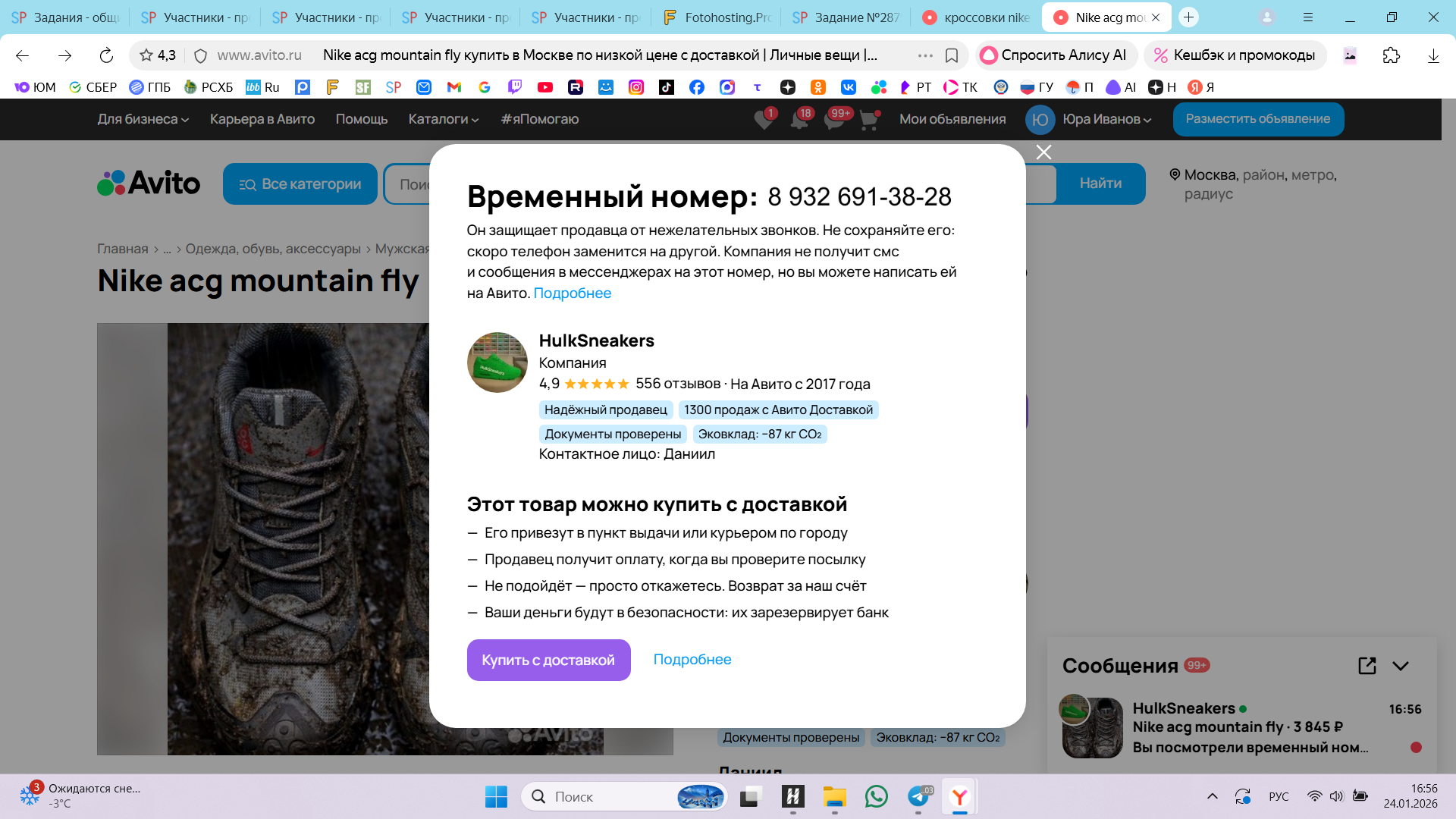
Task: Follow Подробнее link next to buy button
Action: coord(692,660)
